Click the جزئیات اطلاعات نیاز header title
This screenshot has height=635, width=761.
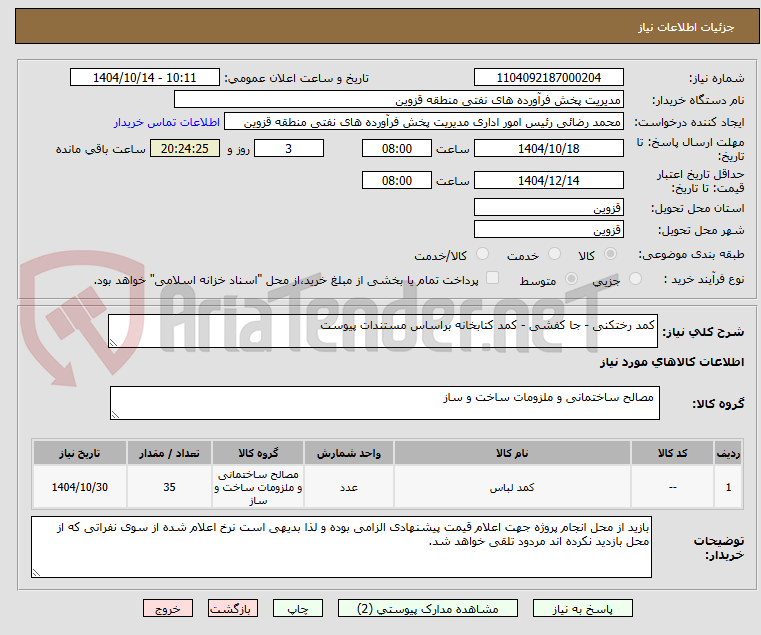click(x=686, y=27)
